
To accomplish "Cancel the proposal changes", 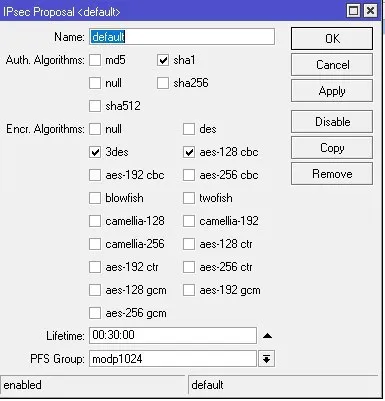I will click(x=332, y=65).
